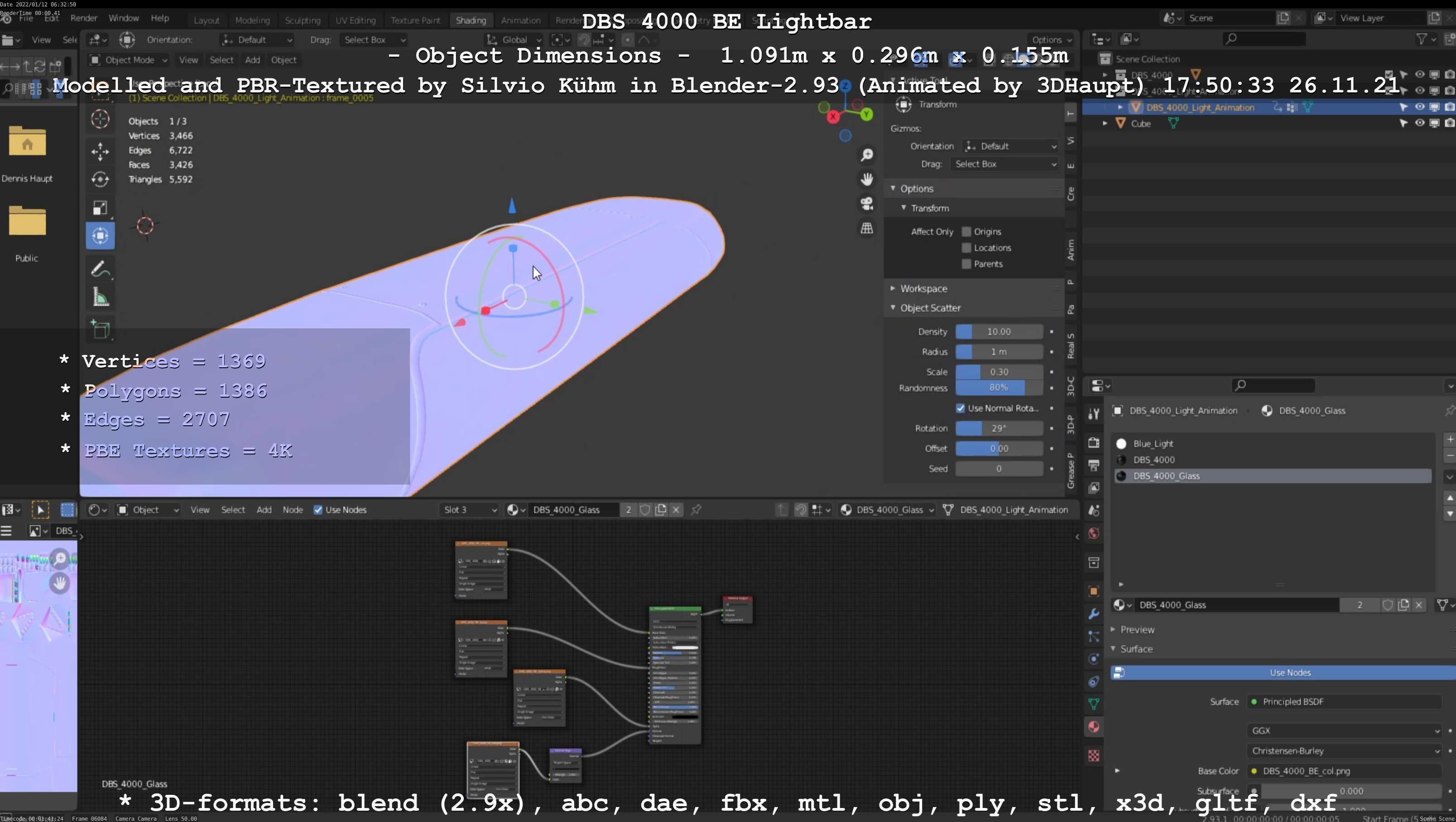This screenshot has height=822, width=1456.
Task: Select the Add Cube tool
Action: click(100, 330)
